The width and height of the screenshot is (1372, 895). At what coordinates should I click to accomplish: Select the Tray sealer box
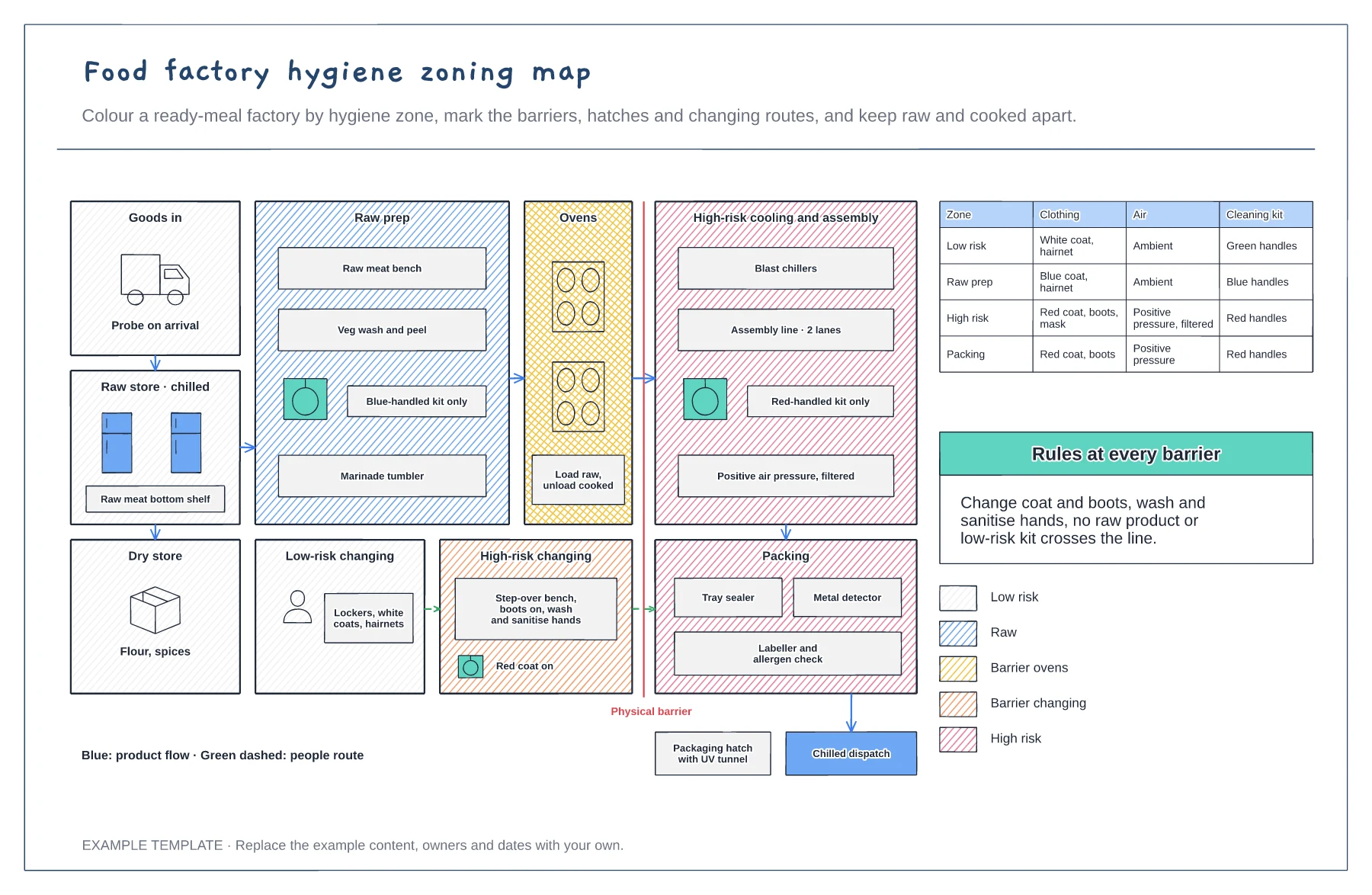pos(728,598)
